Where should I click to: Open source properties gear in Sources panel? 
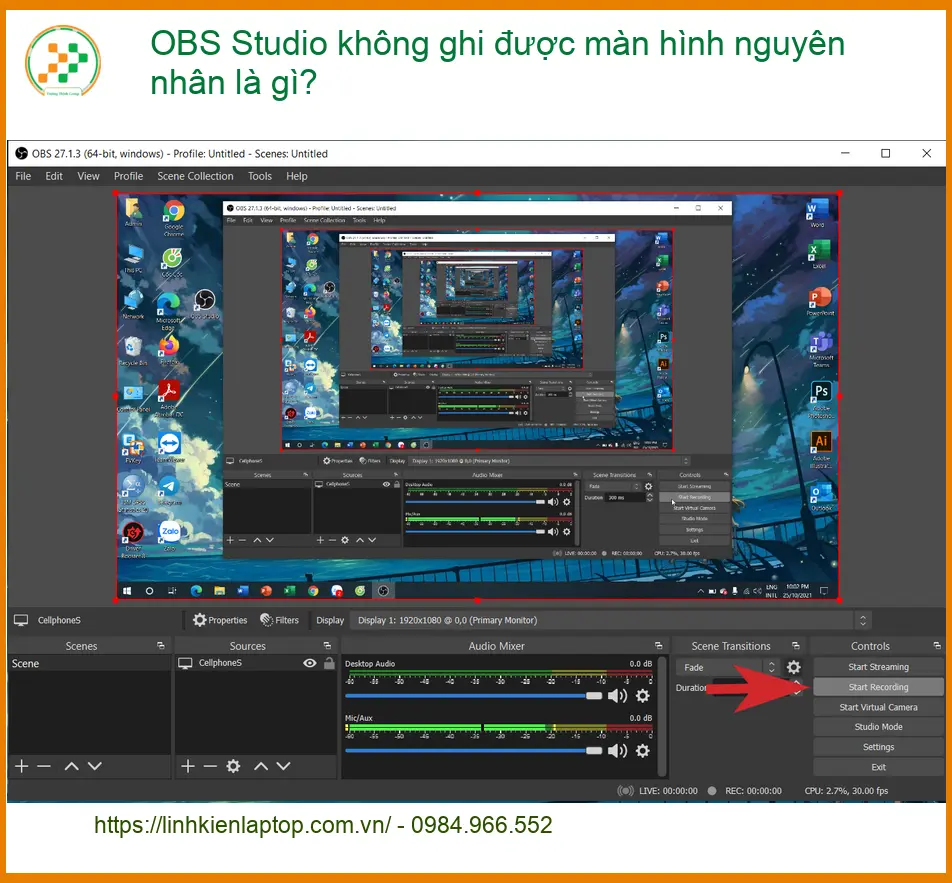pyautogui.click(x=233, y=766)
